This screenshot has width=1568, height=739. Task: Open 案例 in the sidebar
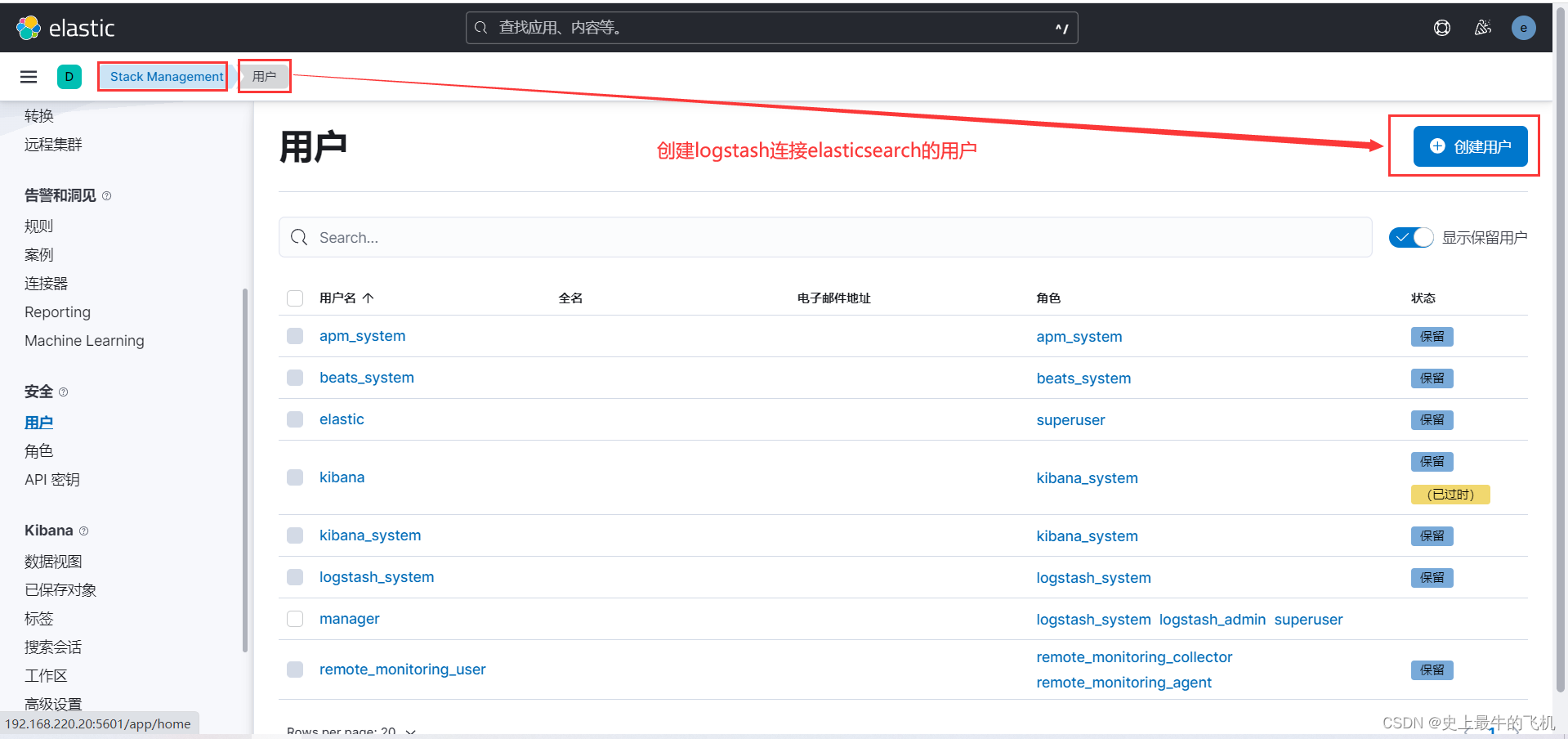point(38,255)
